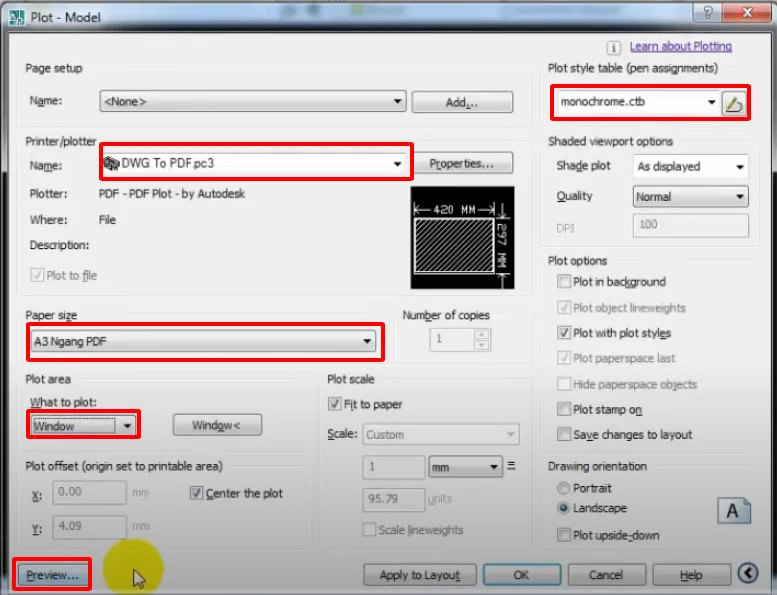This screenshot has width=777, height=595.
Task: Enable Save changes to layout checkbox
Action: pyautogui.click(x=563, y=434)
